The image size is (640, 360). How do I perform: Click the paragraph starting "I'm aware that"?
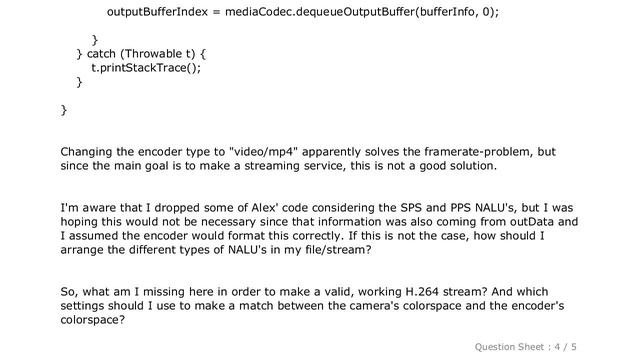click(x=319, y=229)
